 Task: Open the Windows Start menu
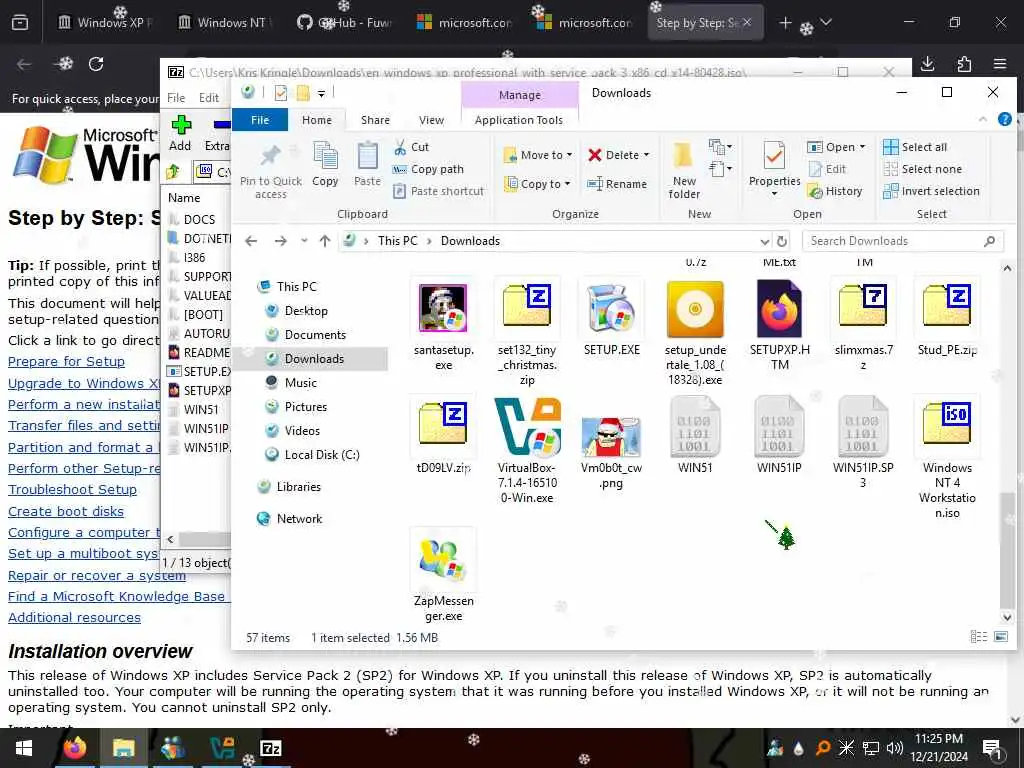(x=24, y=748)
